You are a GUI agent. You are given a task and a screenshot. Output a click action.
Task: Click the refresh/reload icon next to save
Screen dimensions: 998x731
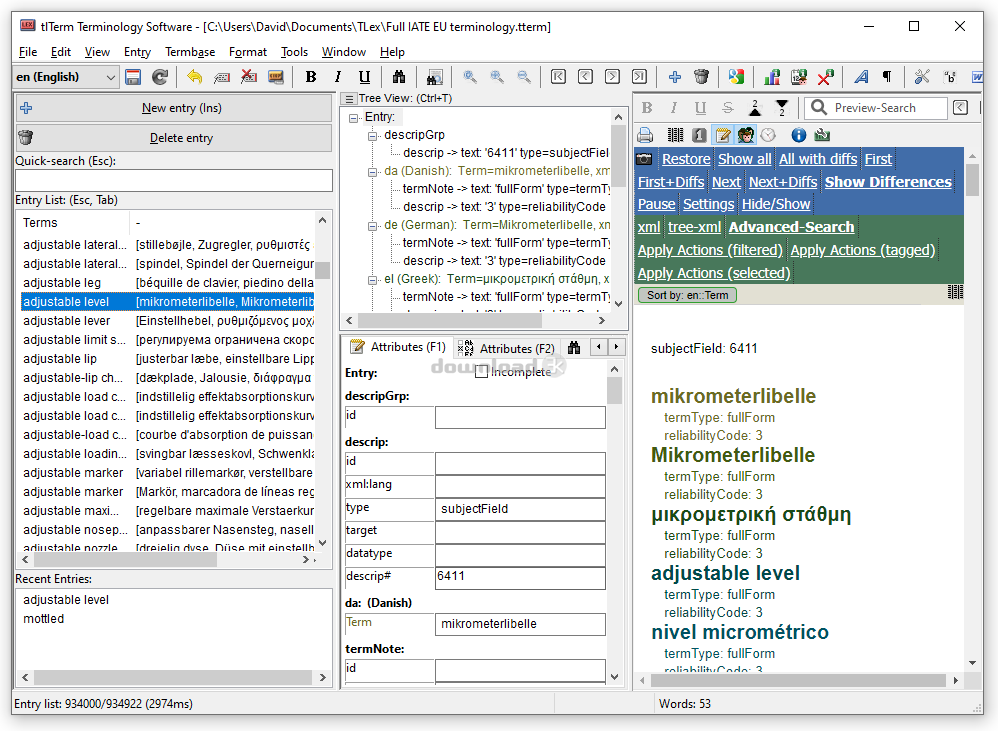(x=159, y=76)
